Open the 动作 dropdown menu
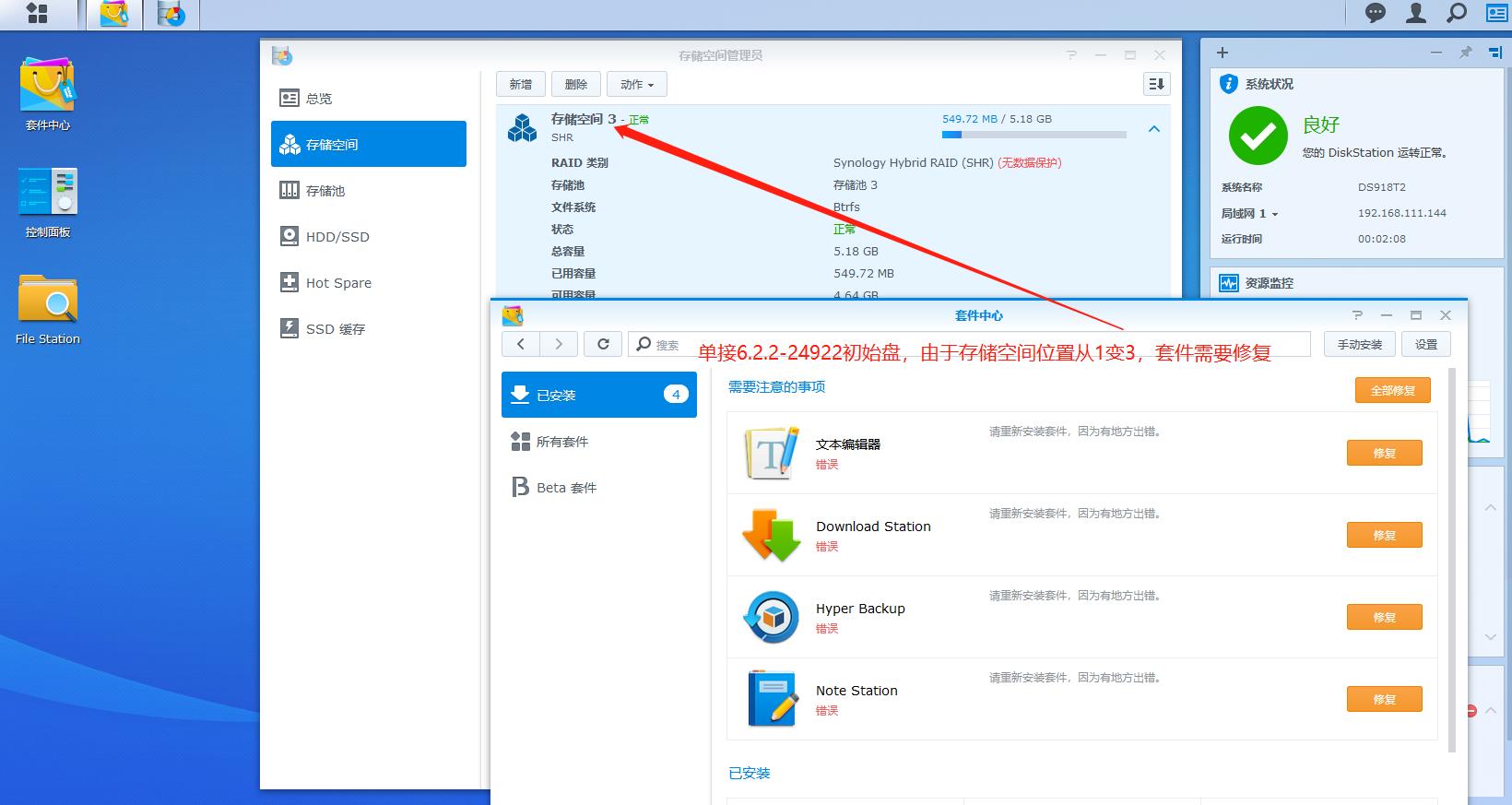The width and height of the screenshot is (1512, 805). click(x=637, y=84)
